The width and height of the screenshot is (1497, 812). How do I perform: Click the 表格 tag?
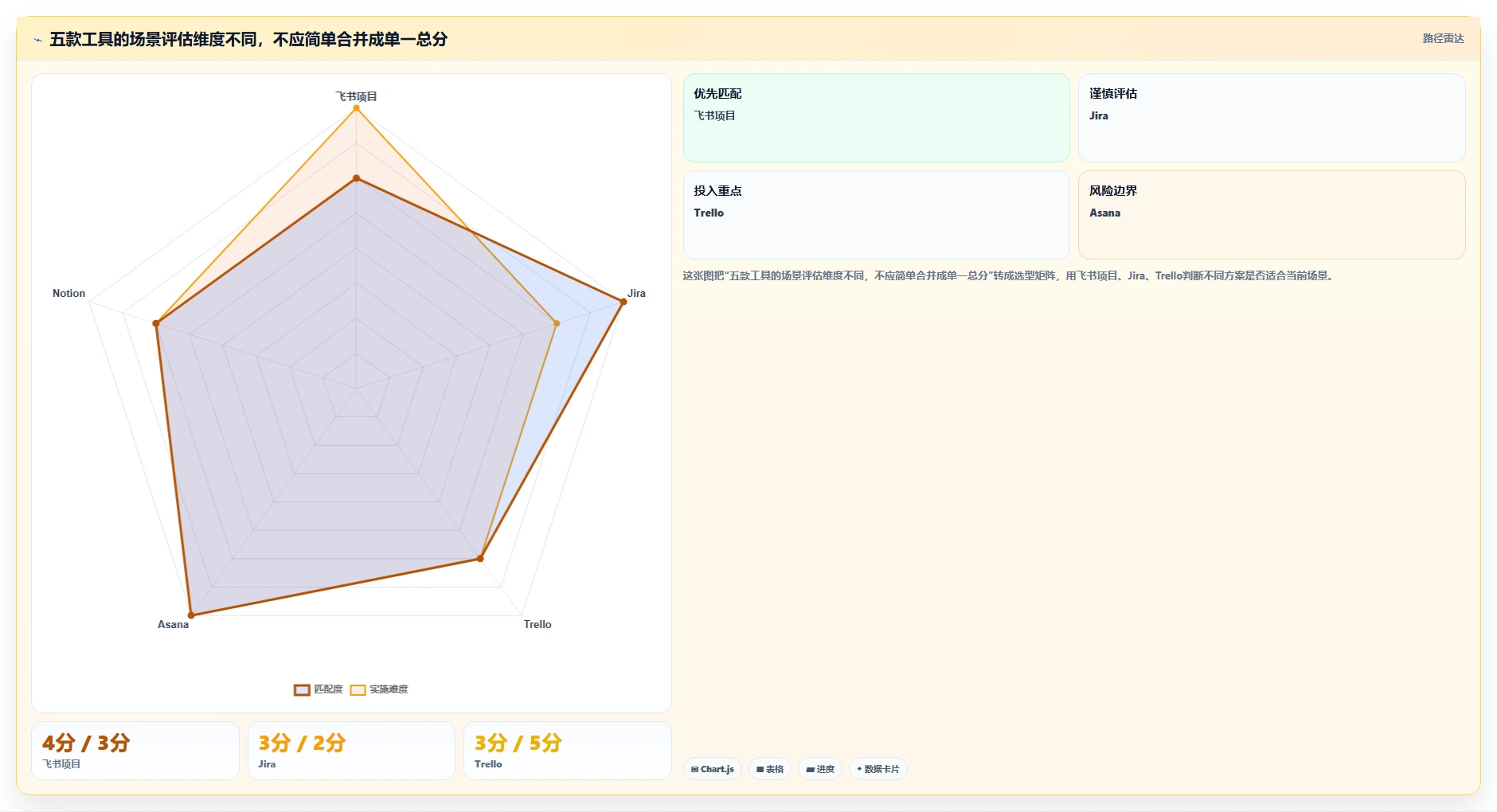tap(770, 769)
